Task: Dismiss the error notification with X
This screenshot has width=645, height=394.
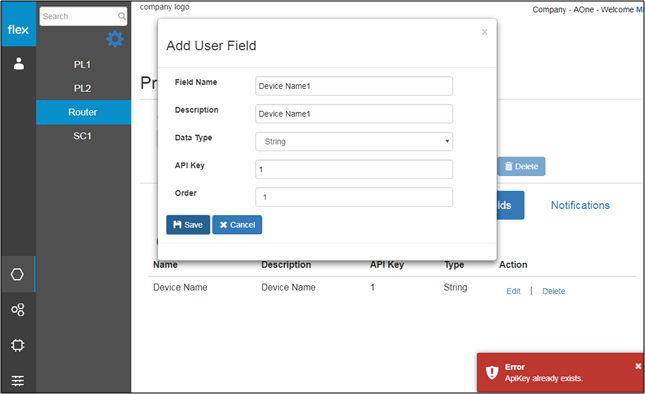Action: (x=638, y=366)
